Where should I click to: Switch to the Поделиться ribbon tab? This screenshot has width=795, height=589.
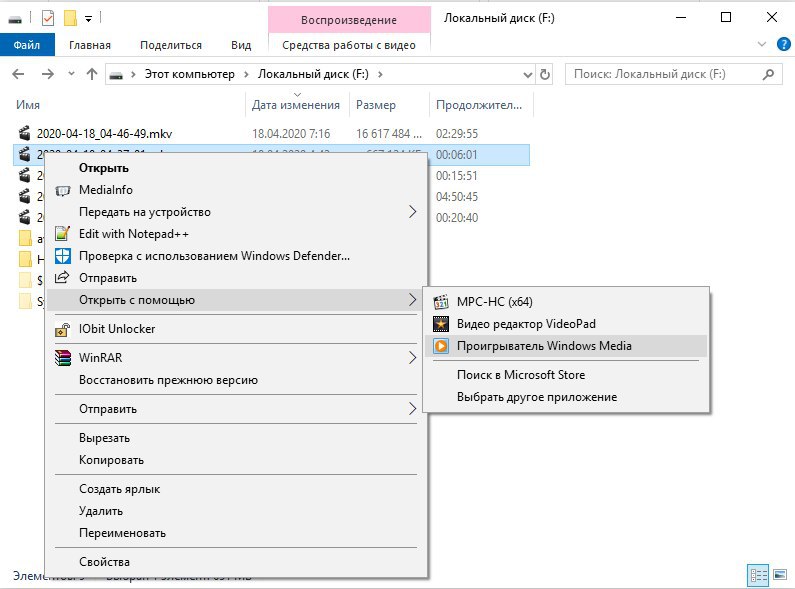pos(171,45)
